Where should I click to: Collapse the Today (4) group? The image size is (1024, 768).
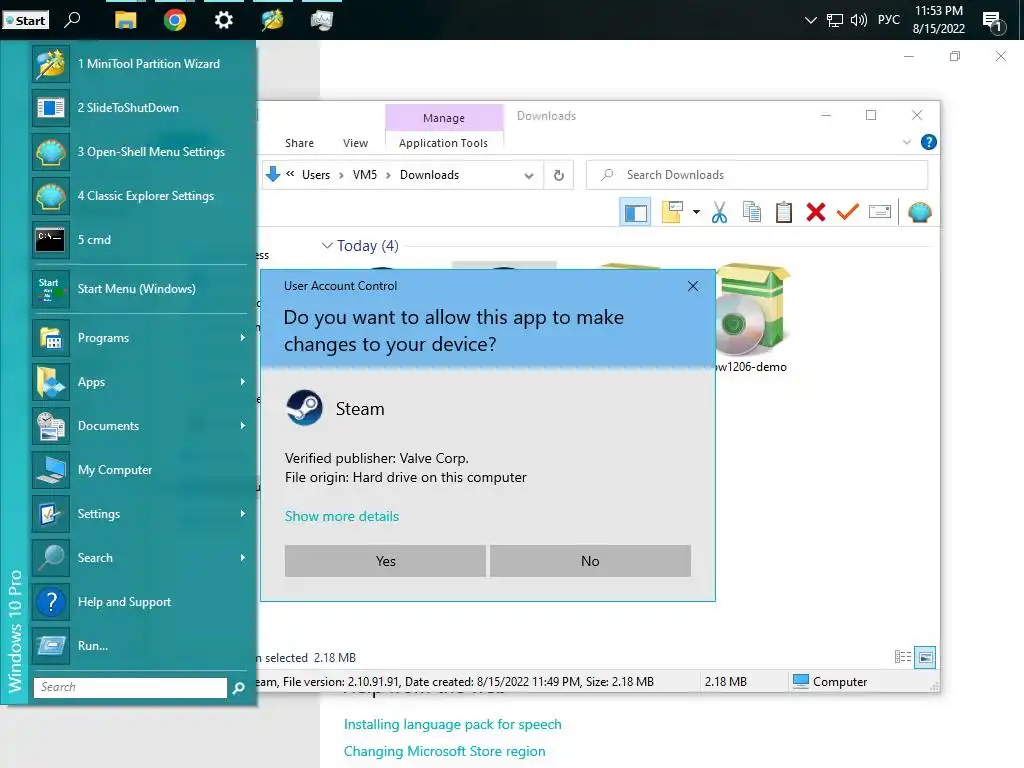pos(327,246)
